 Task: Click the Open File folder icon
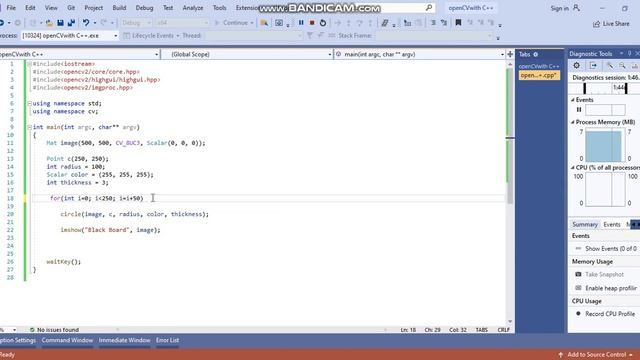tap(49, 23)
